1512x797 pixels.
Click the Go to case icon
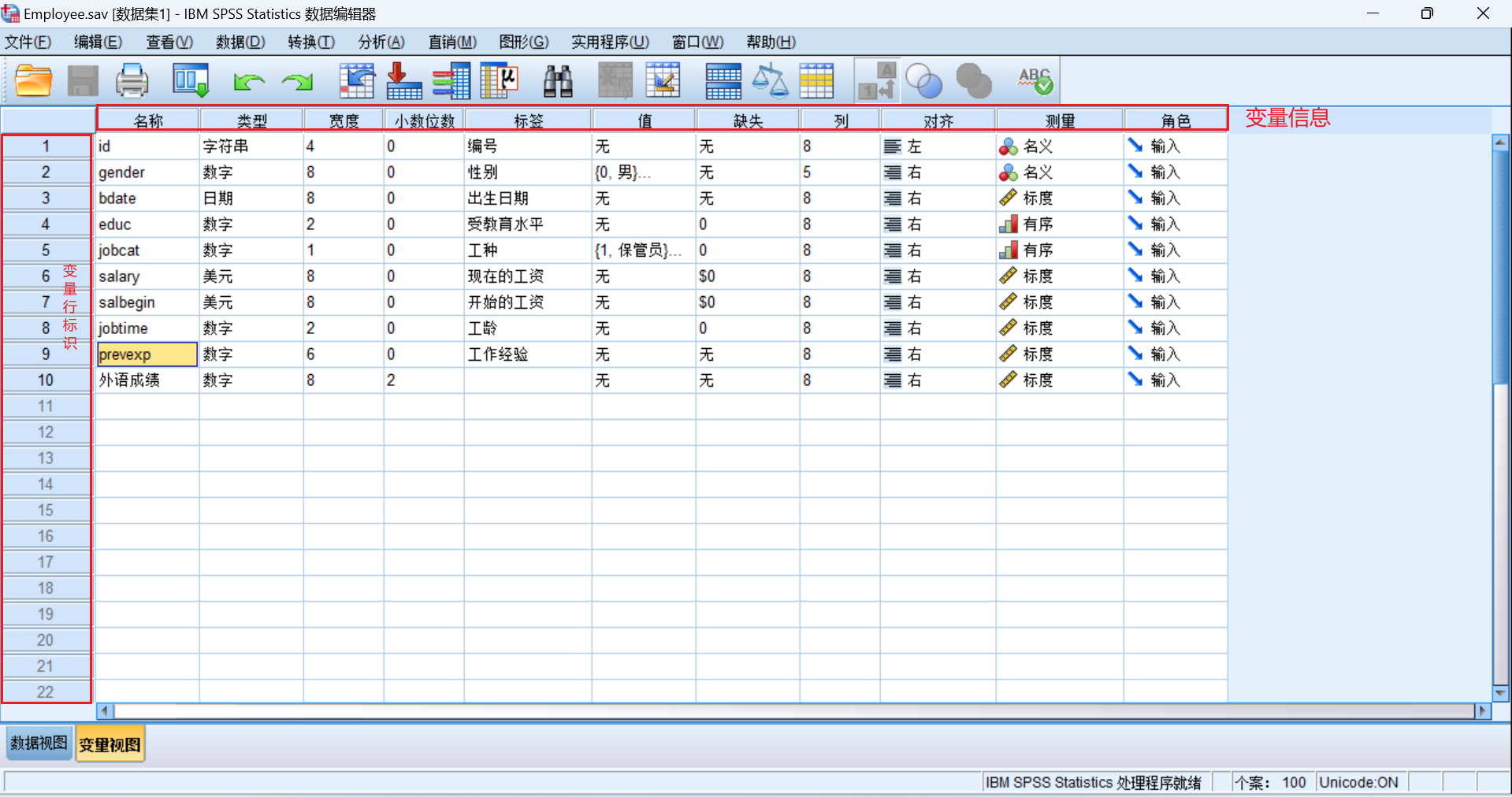[357, 81]
